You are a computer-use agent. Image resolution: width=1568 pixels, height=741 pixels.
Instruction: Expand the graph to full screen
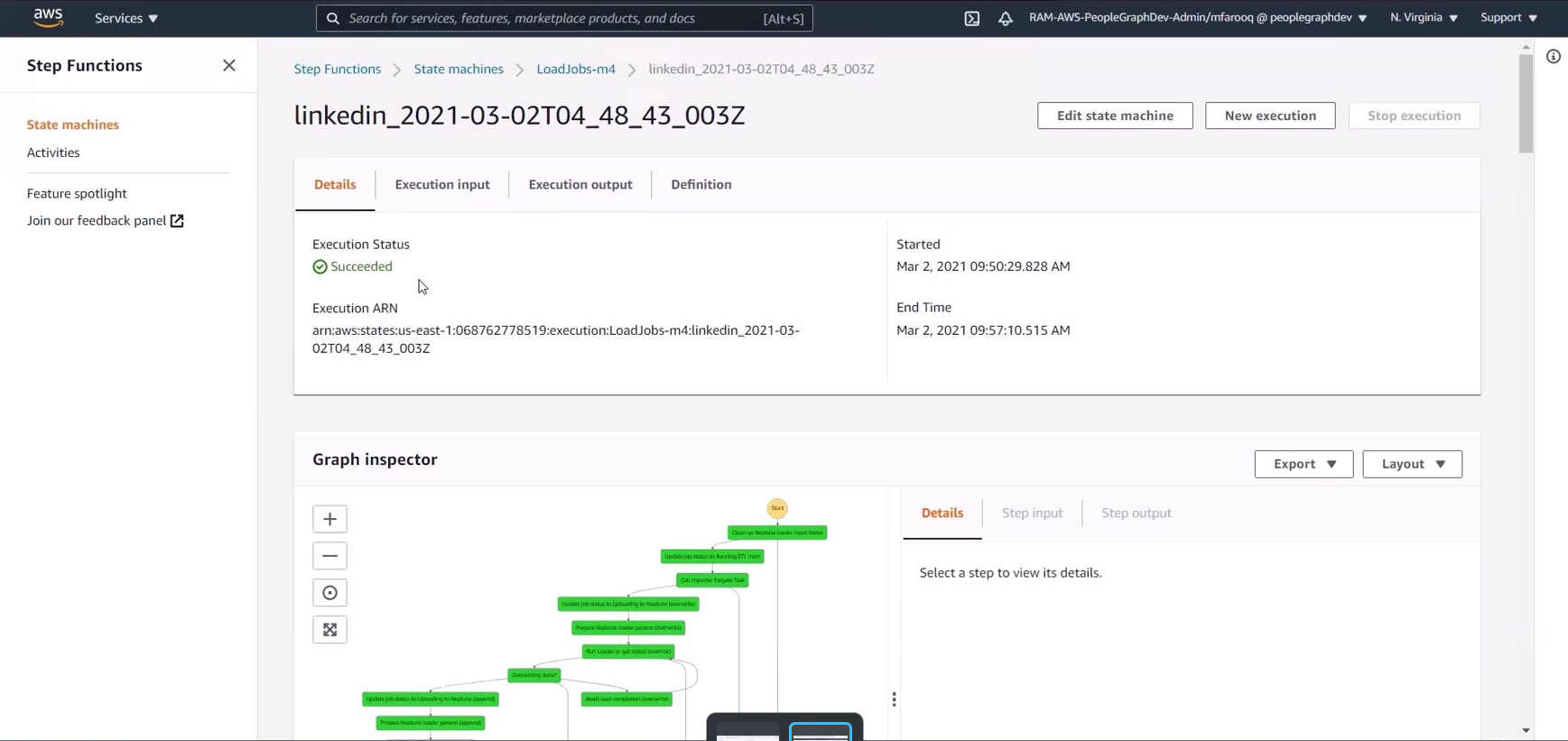tap(329, 630)
